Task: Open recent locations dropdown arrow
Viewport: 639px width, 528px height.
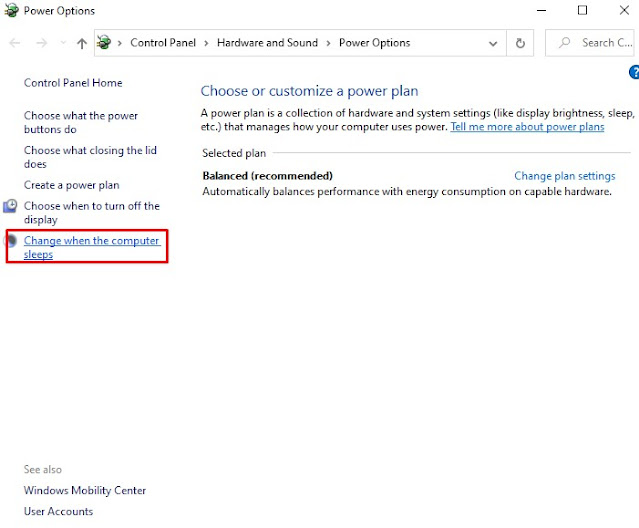Action: click(63, 42)
